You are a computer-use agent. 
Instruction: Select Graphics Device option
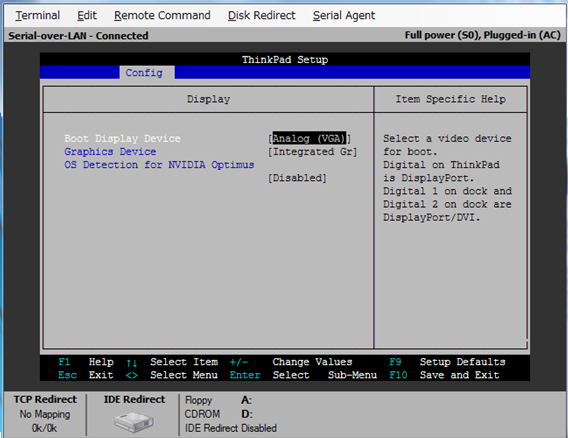tap(110, 152)
